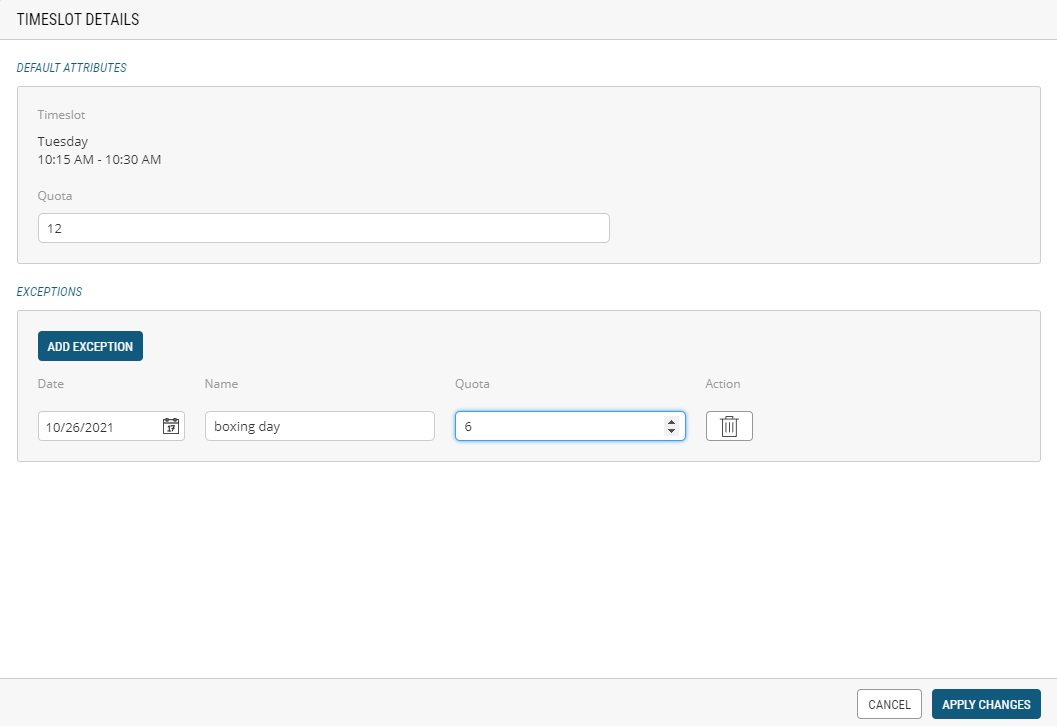Click the exception date field 10/26/2021
The width and height of the screenshot is (1057, 726).
point(98,426)
